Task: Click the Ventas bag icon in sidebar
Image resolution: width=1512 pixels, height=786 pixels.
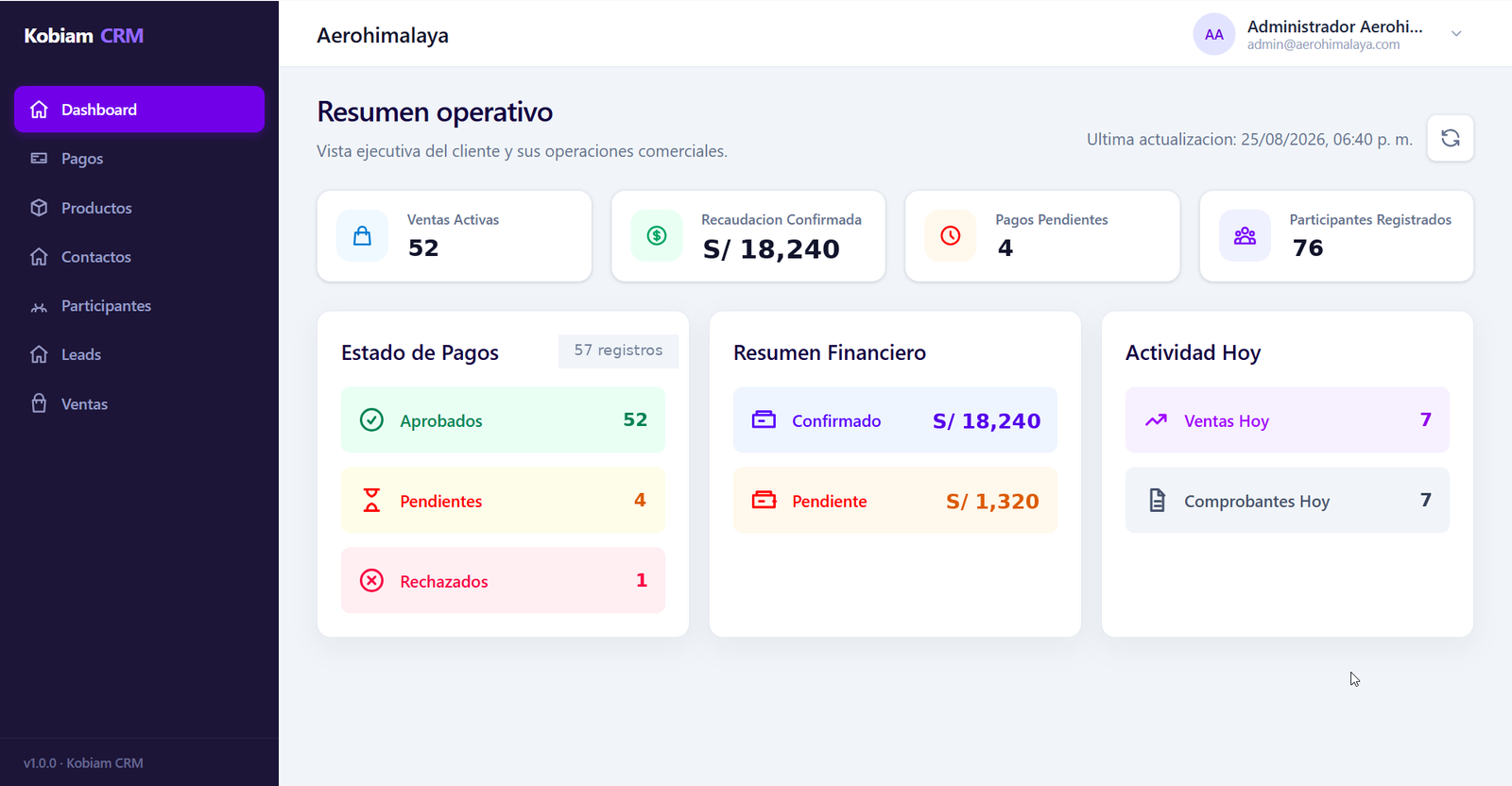Action: (39, 403)
